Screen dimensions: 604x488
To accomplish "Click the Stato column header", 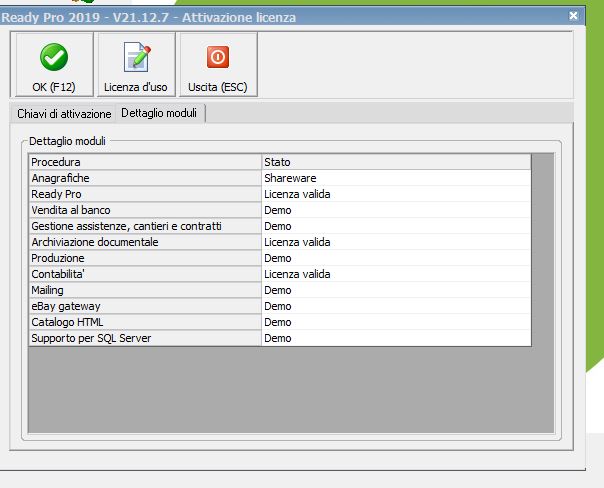I will point(396,162).
